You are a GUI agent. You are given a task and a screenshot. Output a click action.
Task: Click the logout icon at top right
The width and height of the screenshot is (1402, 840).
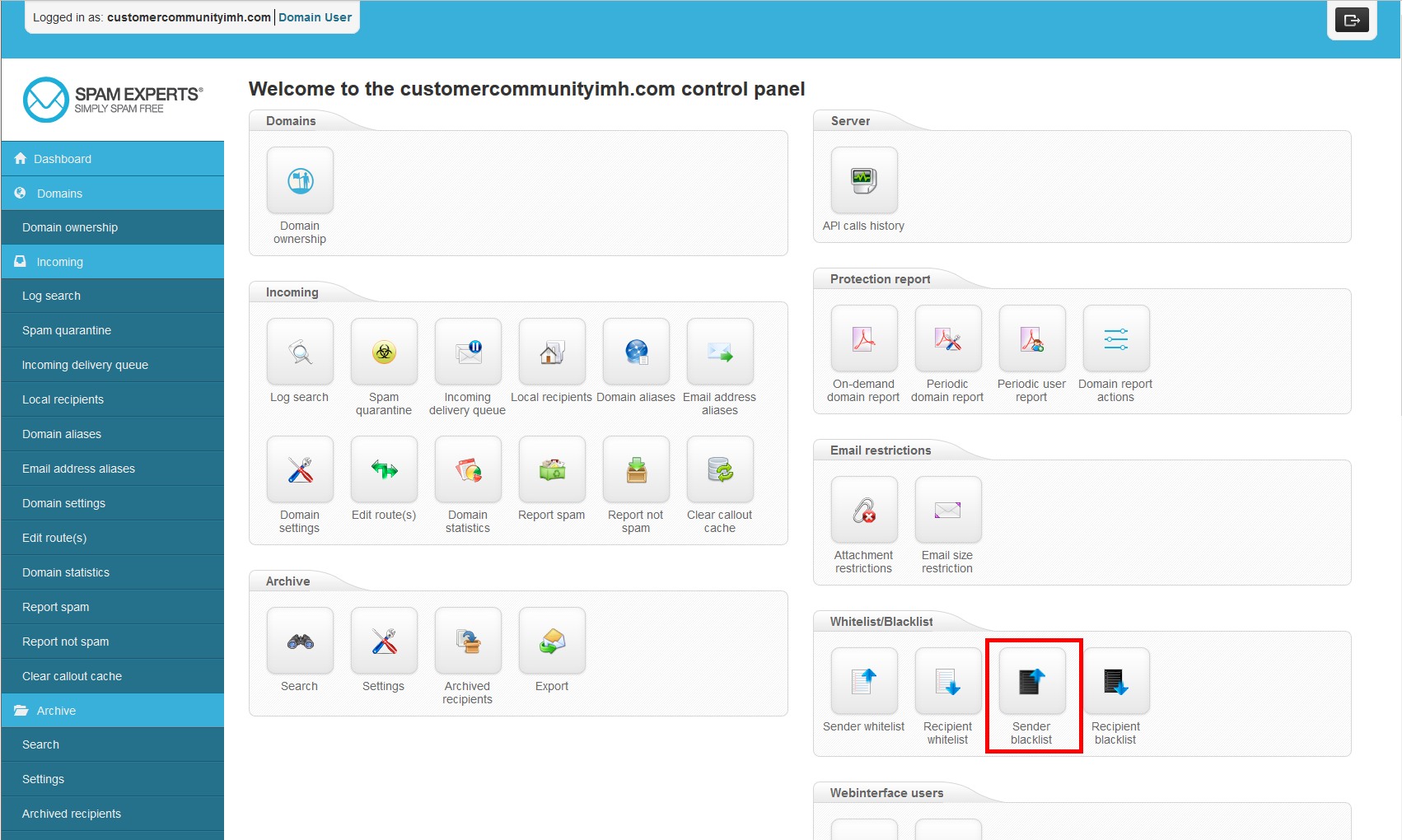(x=1351, y=20)
